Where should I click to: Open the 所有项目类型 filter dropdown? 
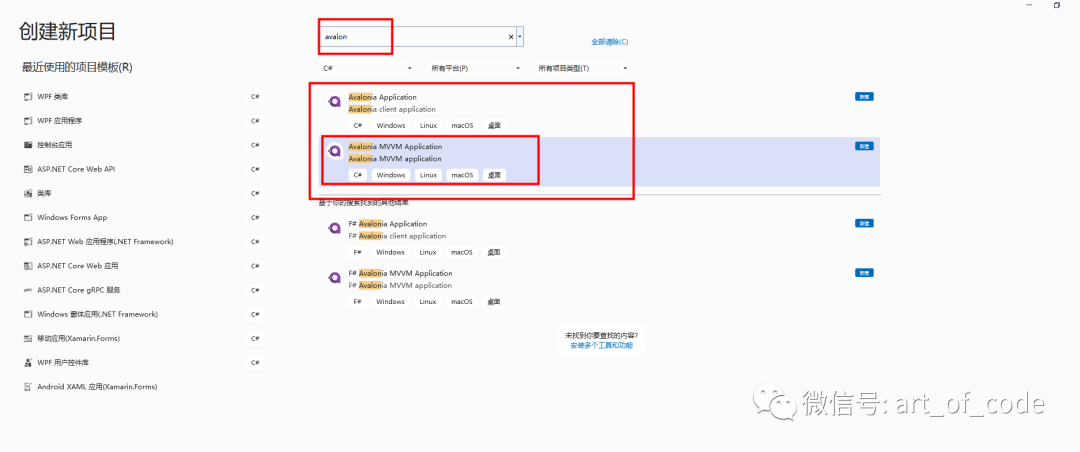click(x=583, y=68)
